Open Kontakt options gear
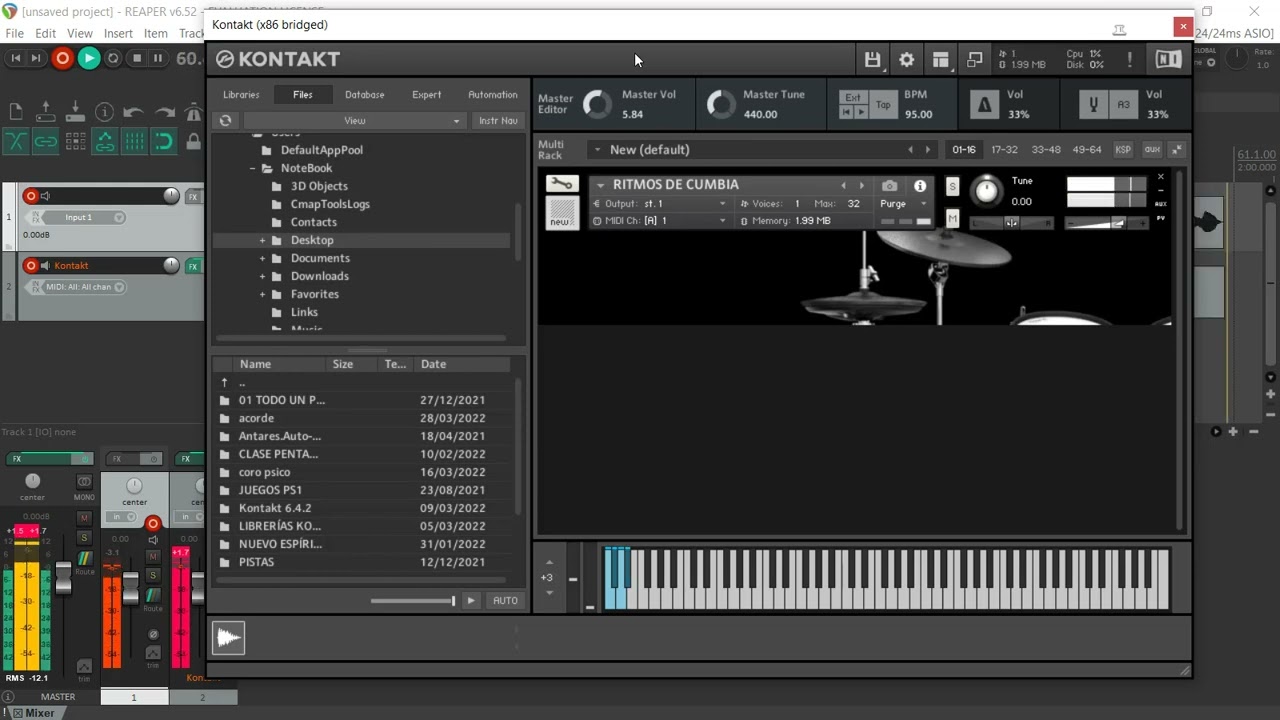 coord(906,60)
